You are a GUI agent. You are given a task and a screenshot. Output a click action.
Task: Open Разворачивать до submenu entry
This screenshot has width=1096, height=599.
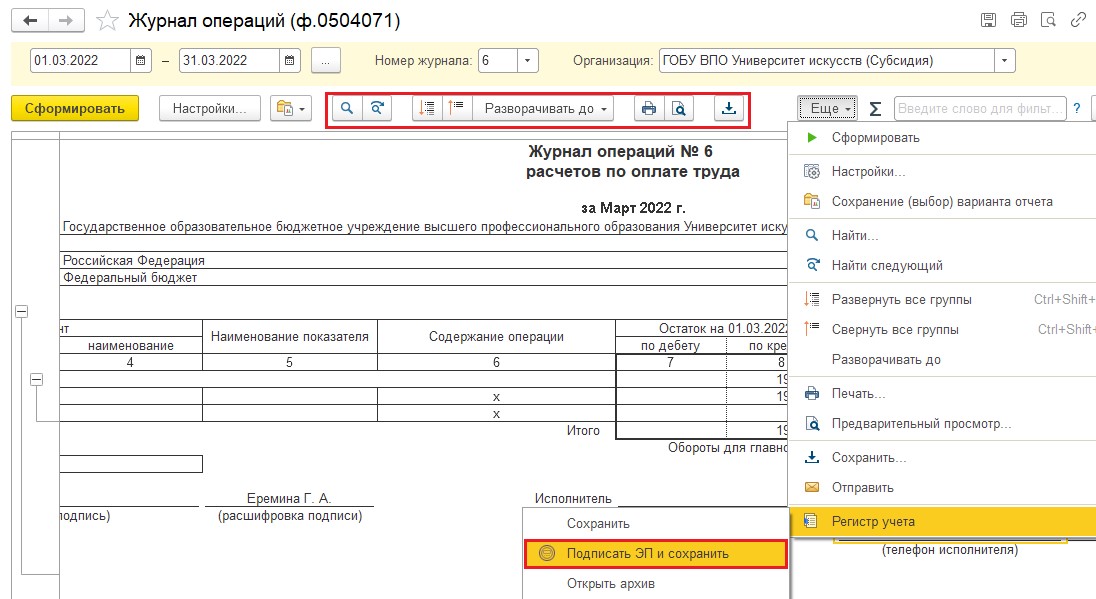942,359
